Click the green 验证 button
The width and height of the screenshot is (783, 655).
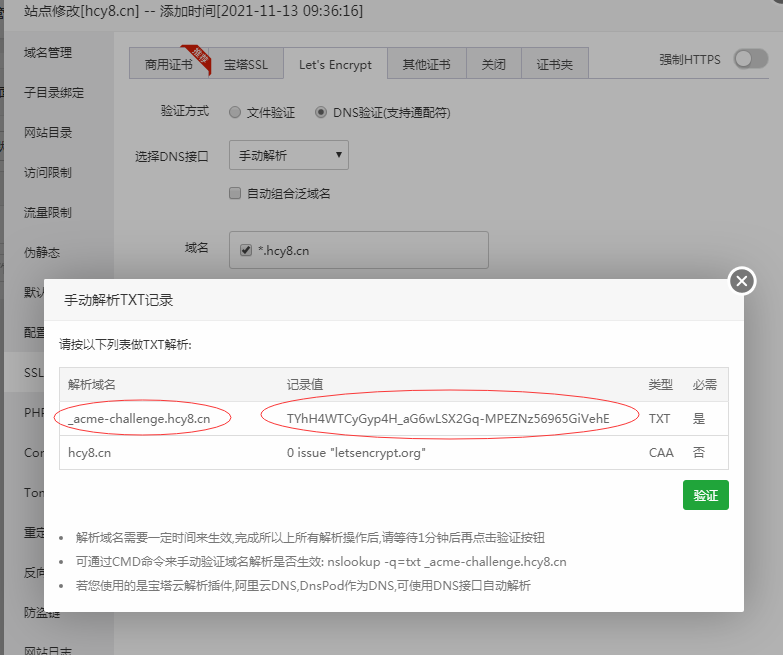coord(706,495)
